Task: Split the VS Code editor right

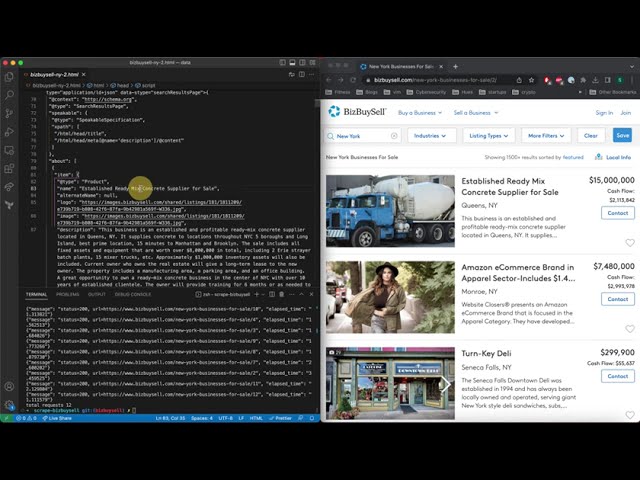Action: pos(302,75)
